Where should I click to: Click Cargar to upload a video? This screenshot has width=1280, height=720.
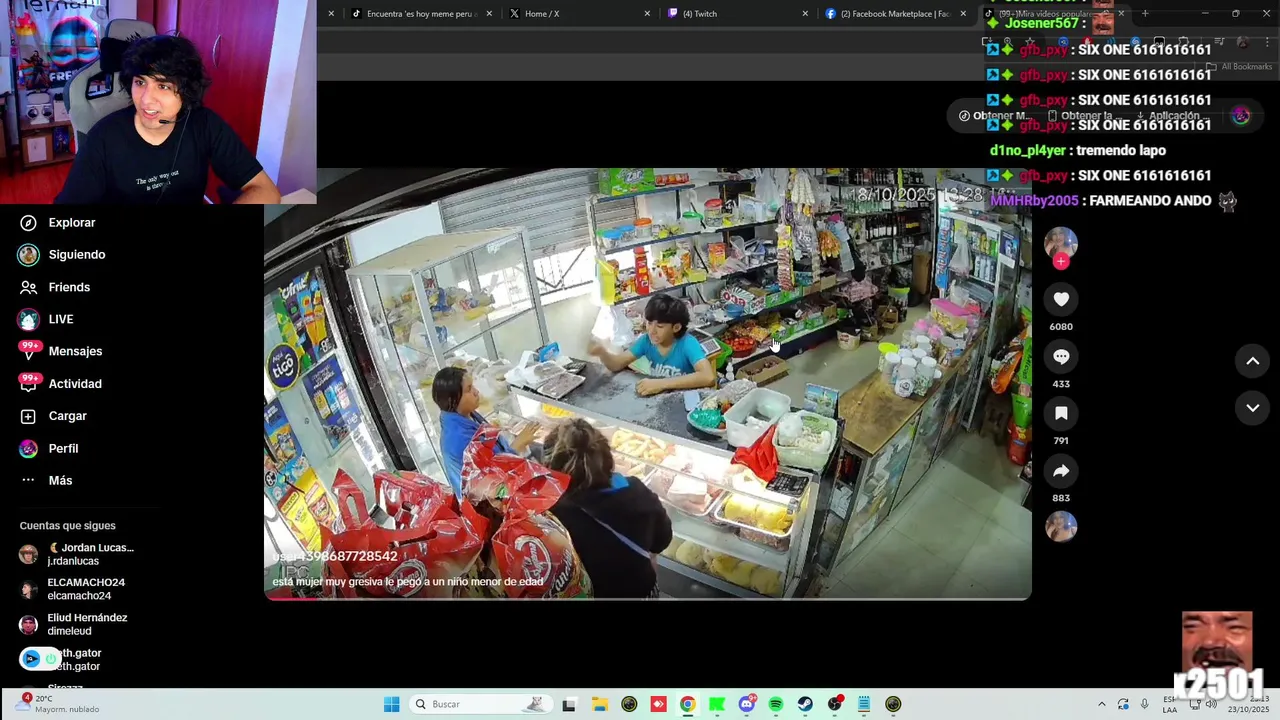[x=53, y=416]
